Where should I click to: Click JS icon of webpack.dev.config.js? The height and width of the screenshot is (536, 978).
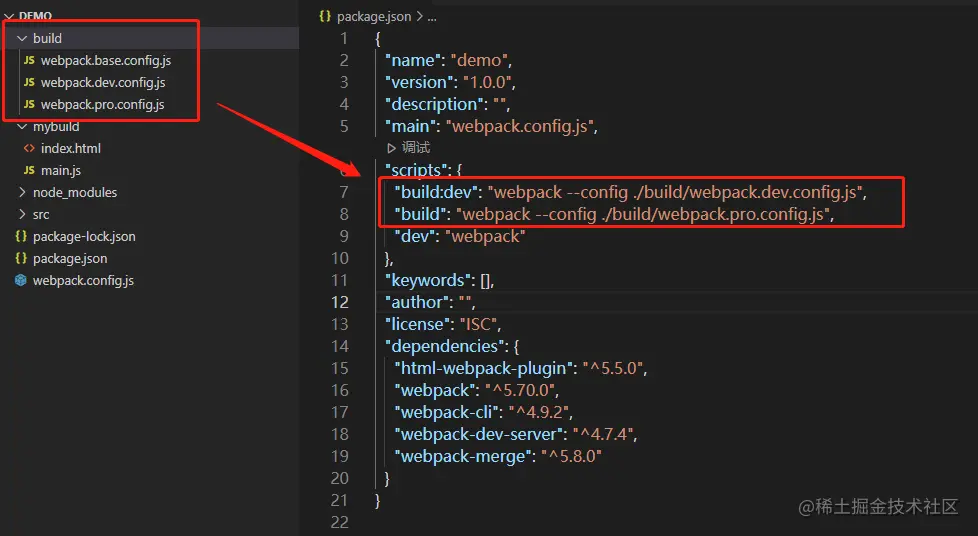point(29,82)
